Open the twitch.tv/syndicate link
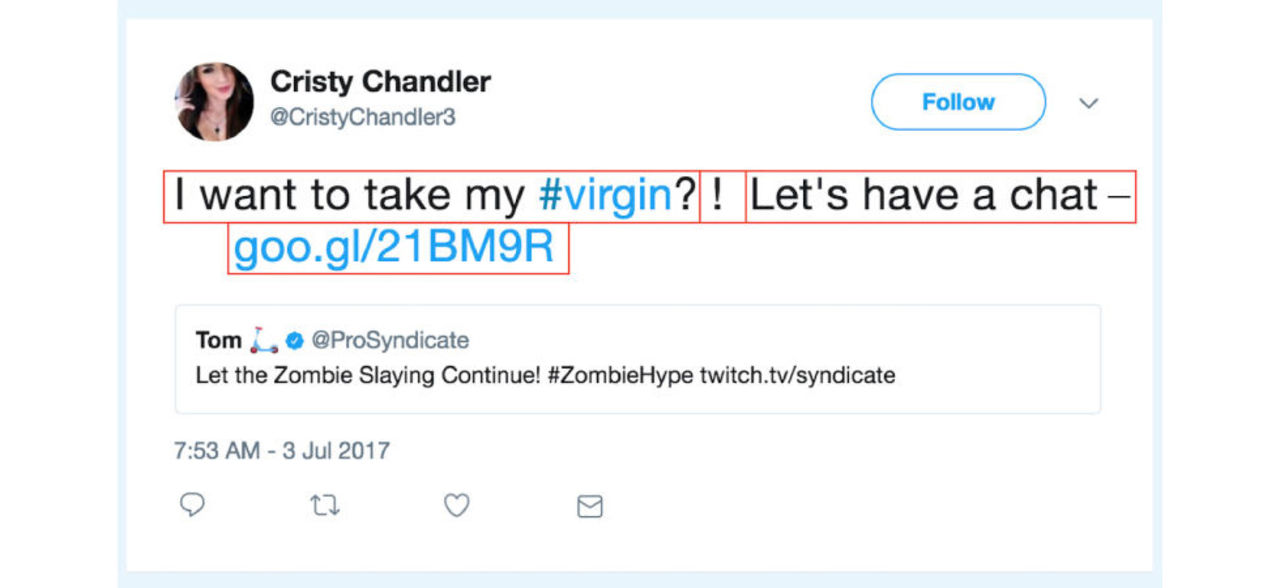This screenshot has width=1280, height=588. [x=797, y=376]
